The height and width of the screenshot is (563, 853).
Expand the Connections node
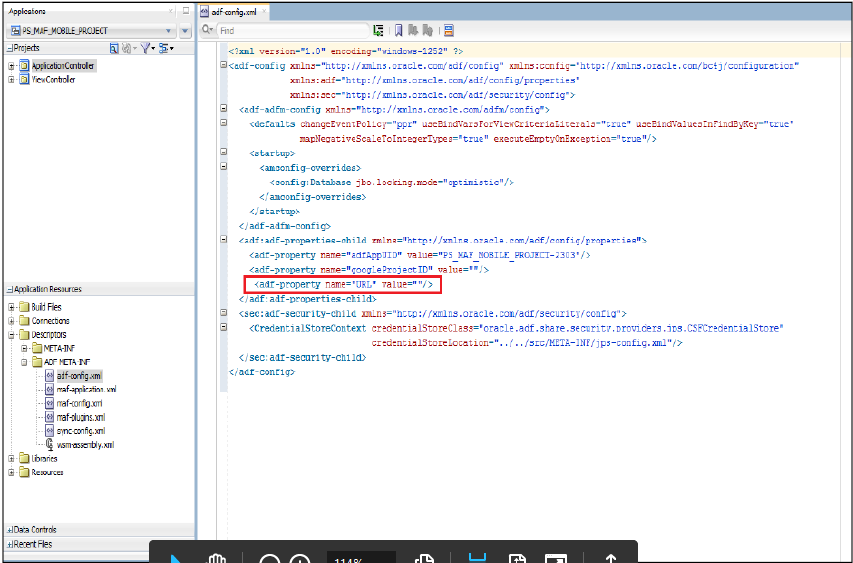11,320
